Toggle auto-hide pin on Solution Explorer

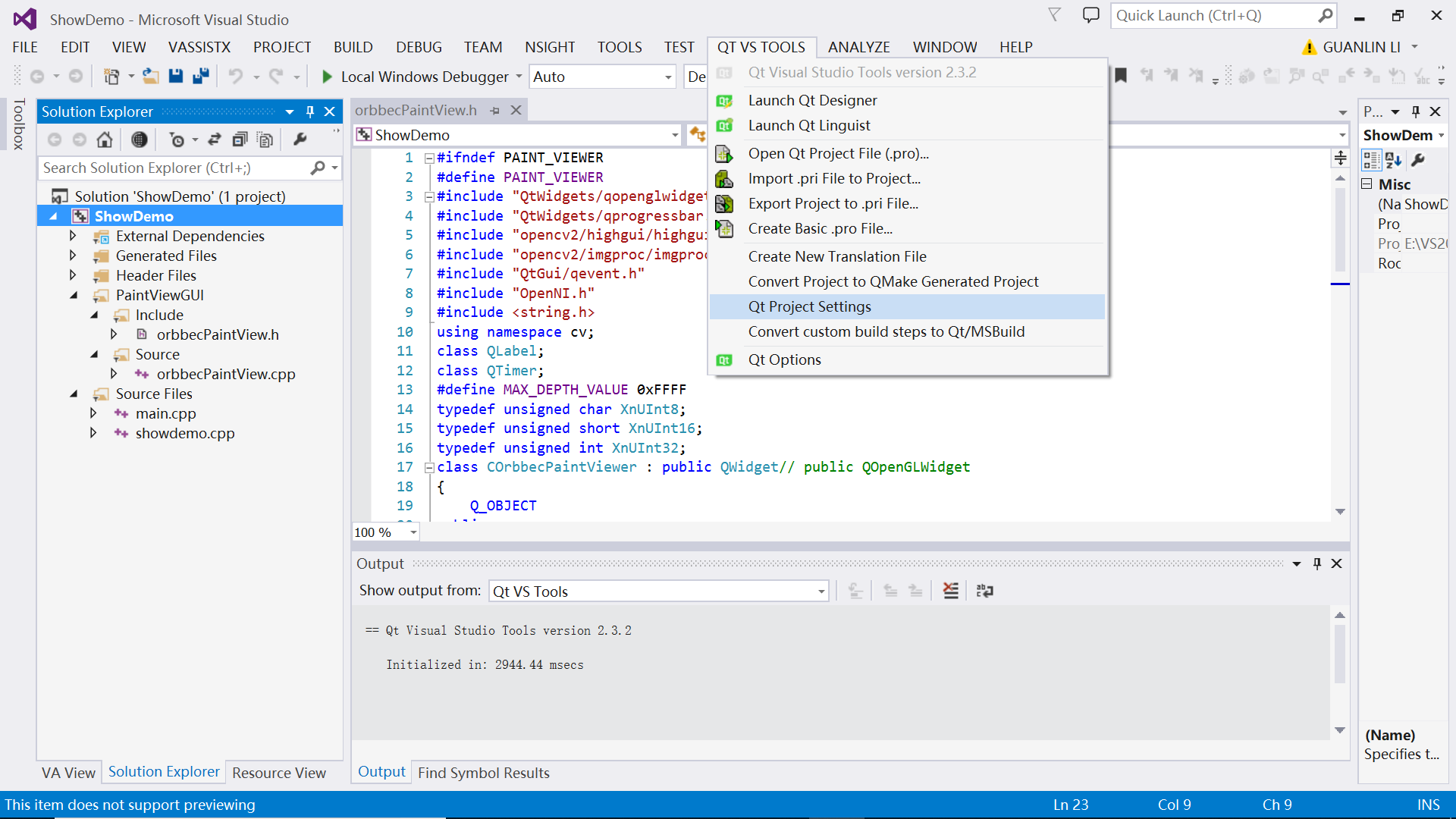click(310, 111)
